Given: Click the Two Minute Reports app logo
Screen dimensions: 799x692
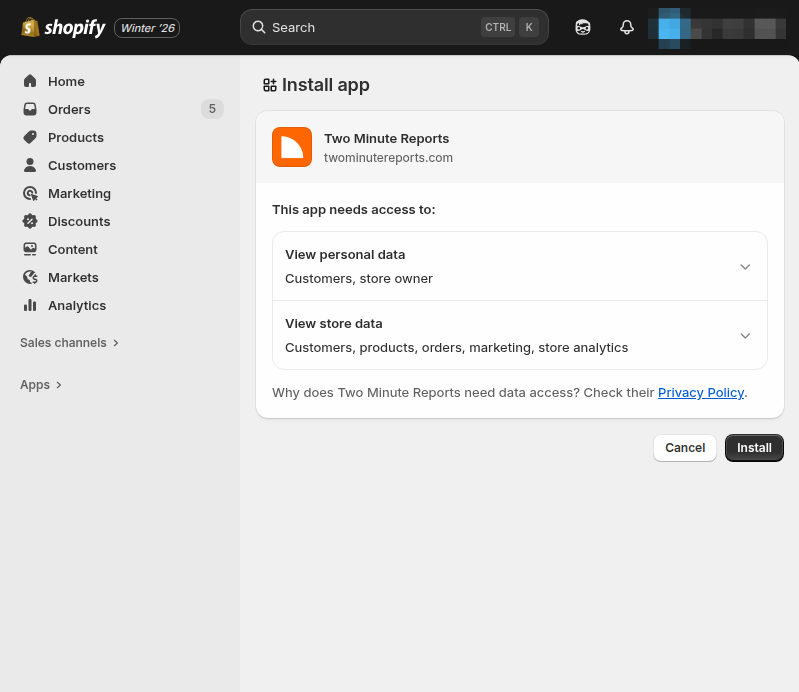Looking at the screenshot, I should coord(292,147).
